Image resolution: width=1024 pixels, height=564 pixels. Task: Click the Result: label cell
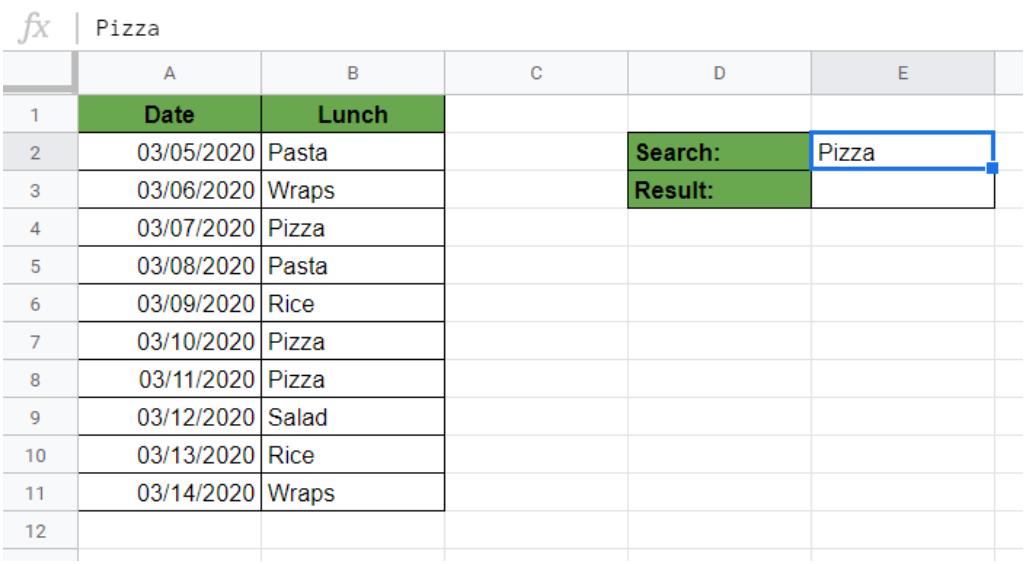[719, 190]
